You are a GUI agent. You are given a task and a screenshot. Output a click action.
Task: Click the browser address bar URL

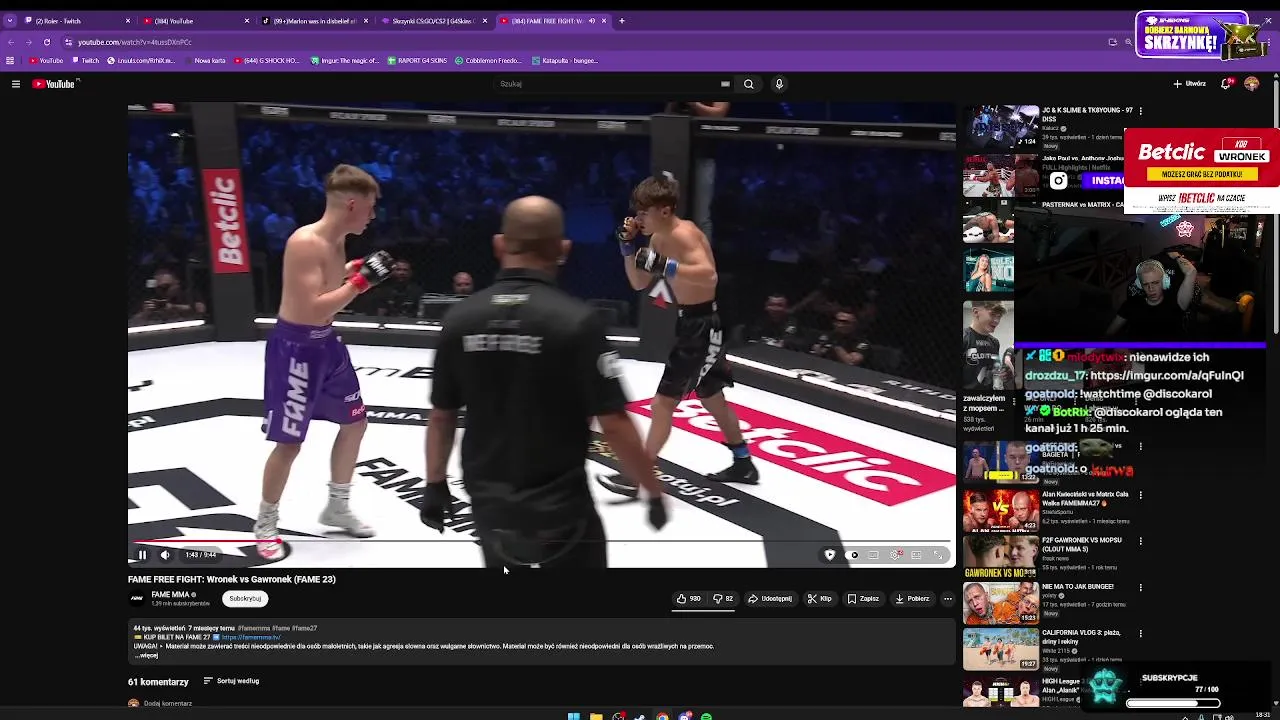point(135,42)
